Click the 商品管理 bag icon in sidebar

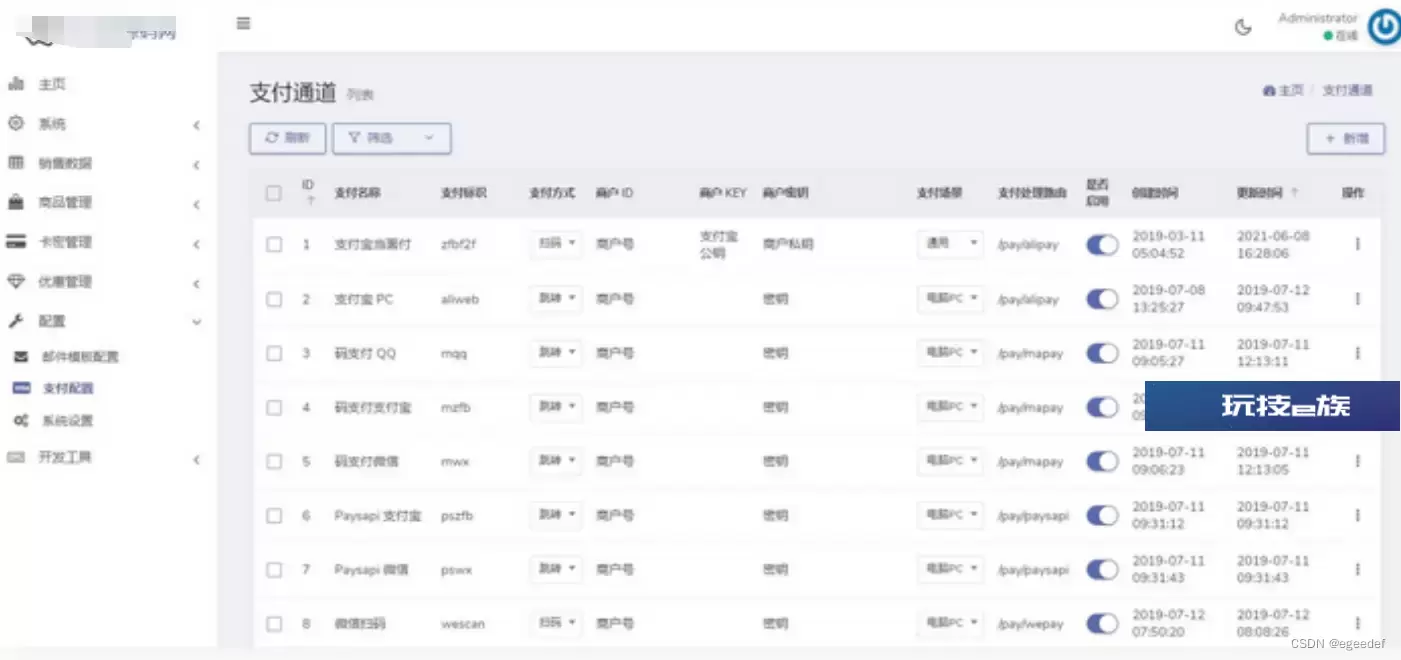click(16, 203)
